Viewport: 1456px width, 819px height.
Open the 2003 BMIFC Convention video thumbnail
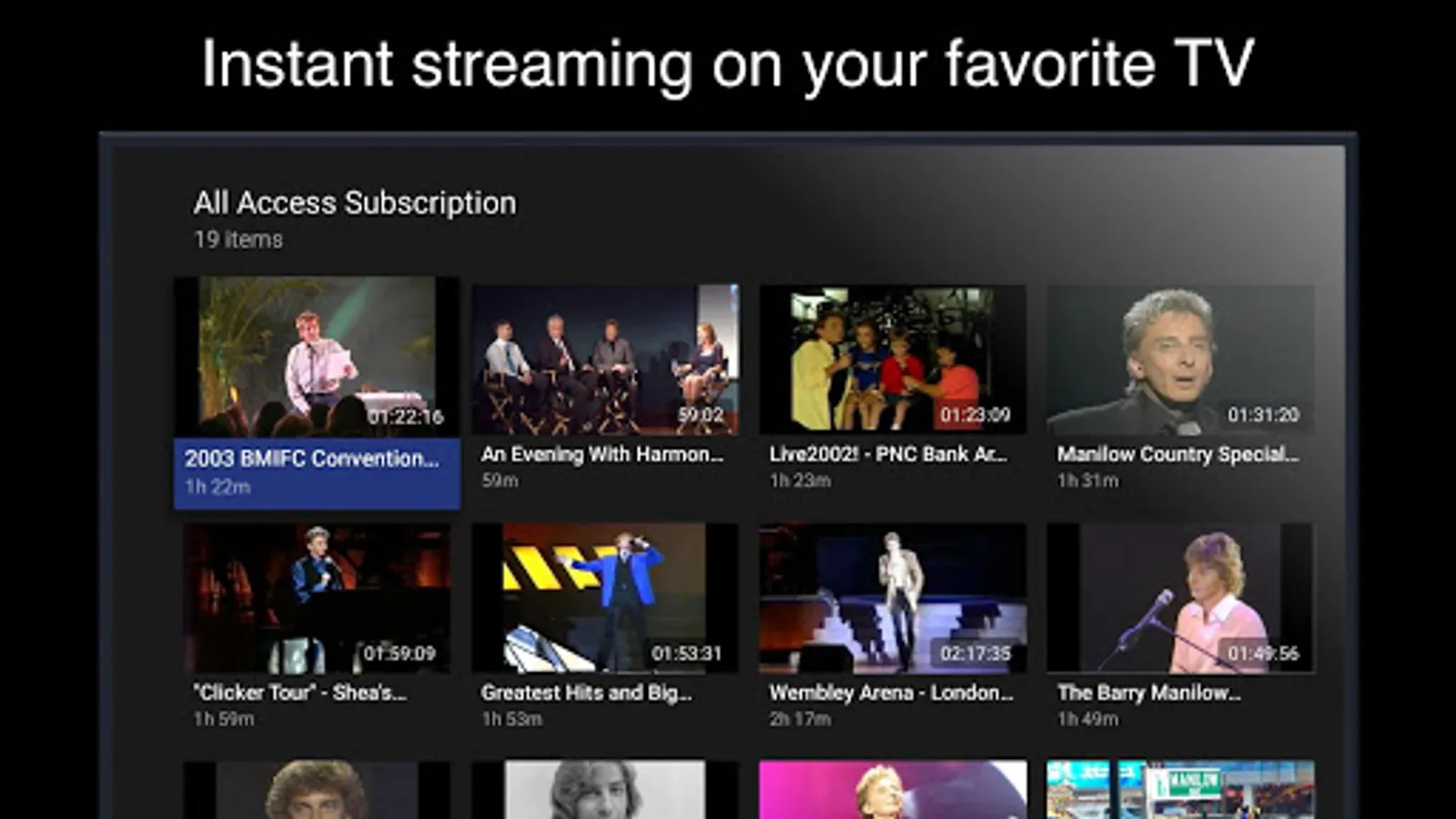click(x=317, y=357)
